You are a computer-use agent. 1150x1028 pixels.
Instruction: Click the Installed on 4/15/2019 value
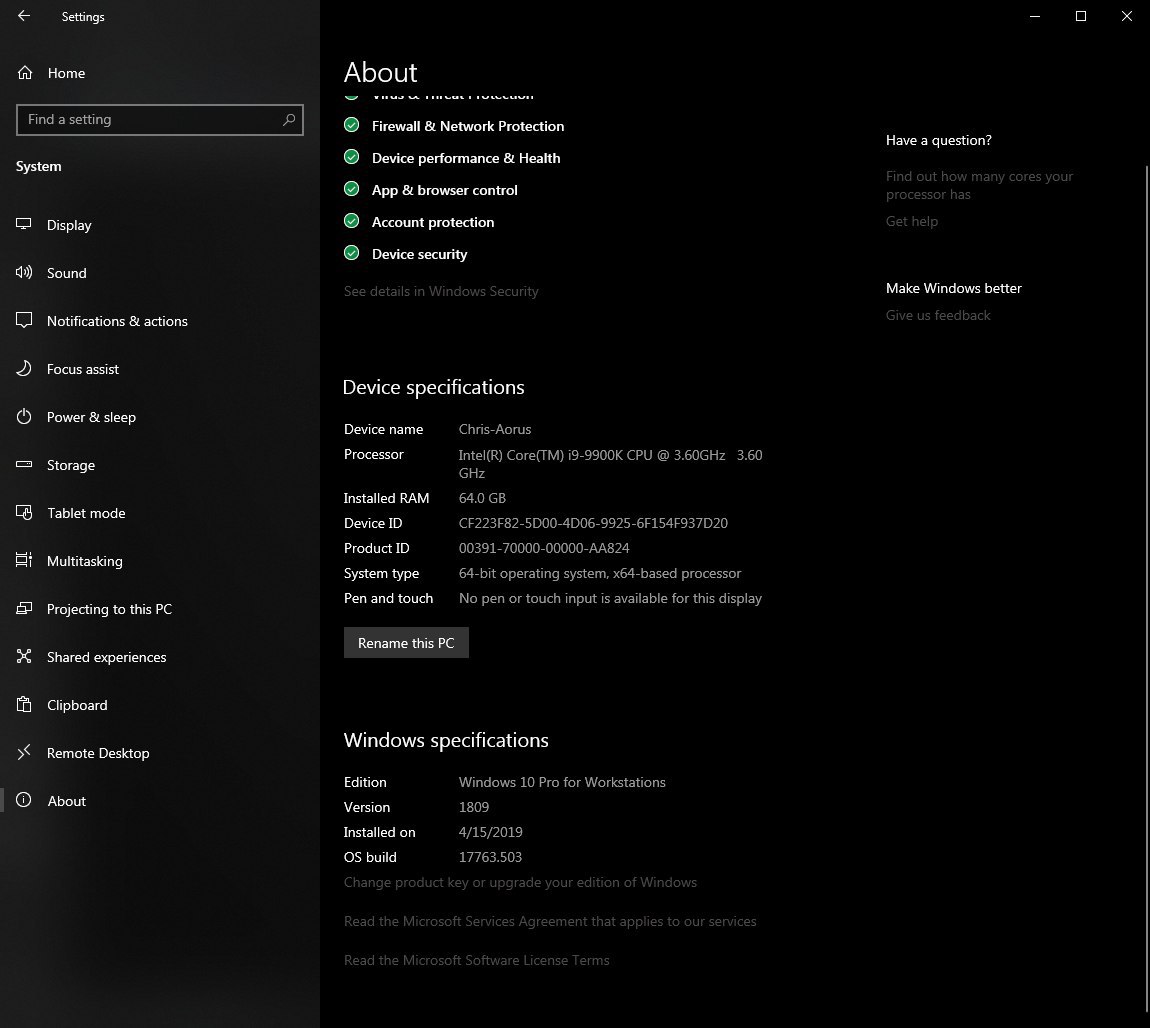(x=491, y=831)
